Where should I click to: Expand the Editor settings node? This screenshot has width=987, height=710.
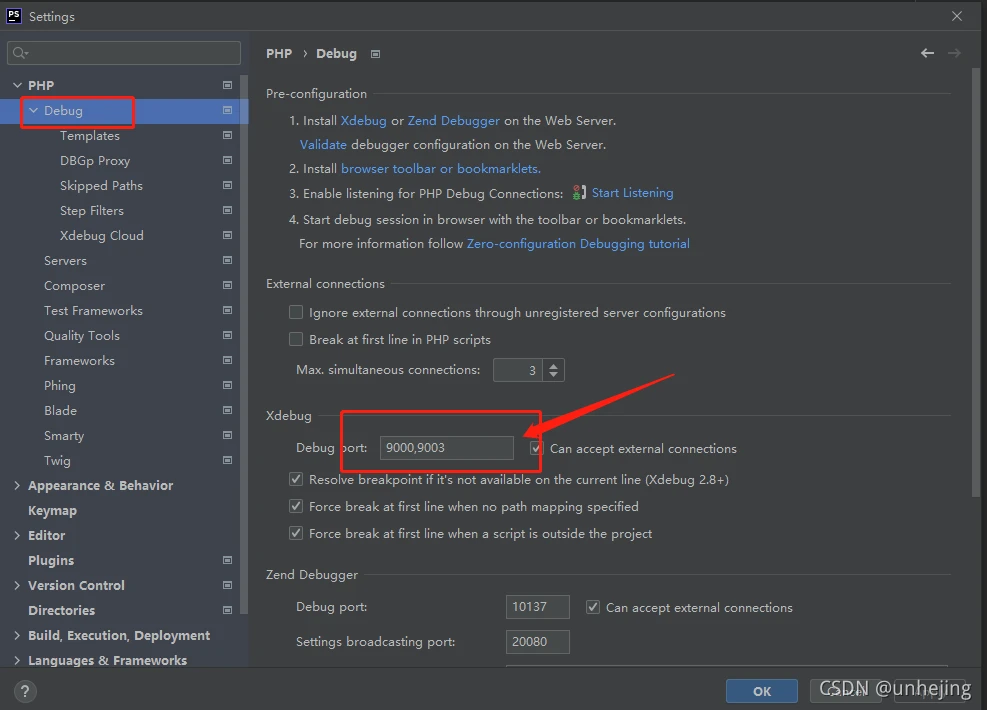point(17,535)
